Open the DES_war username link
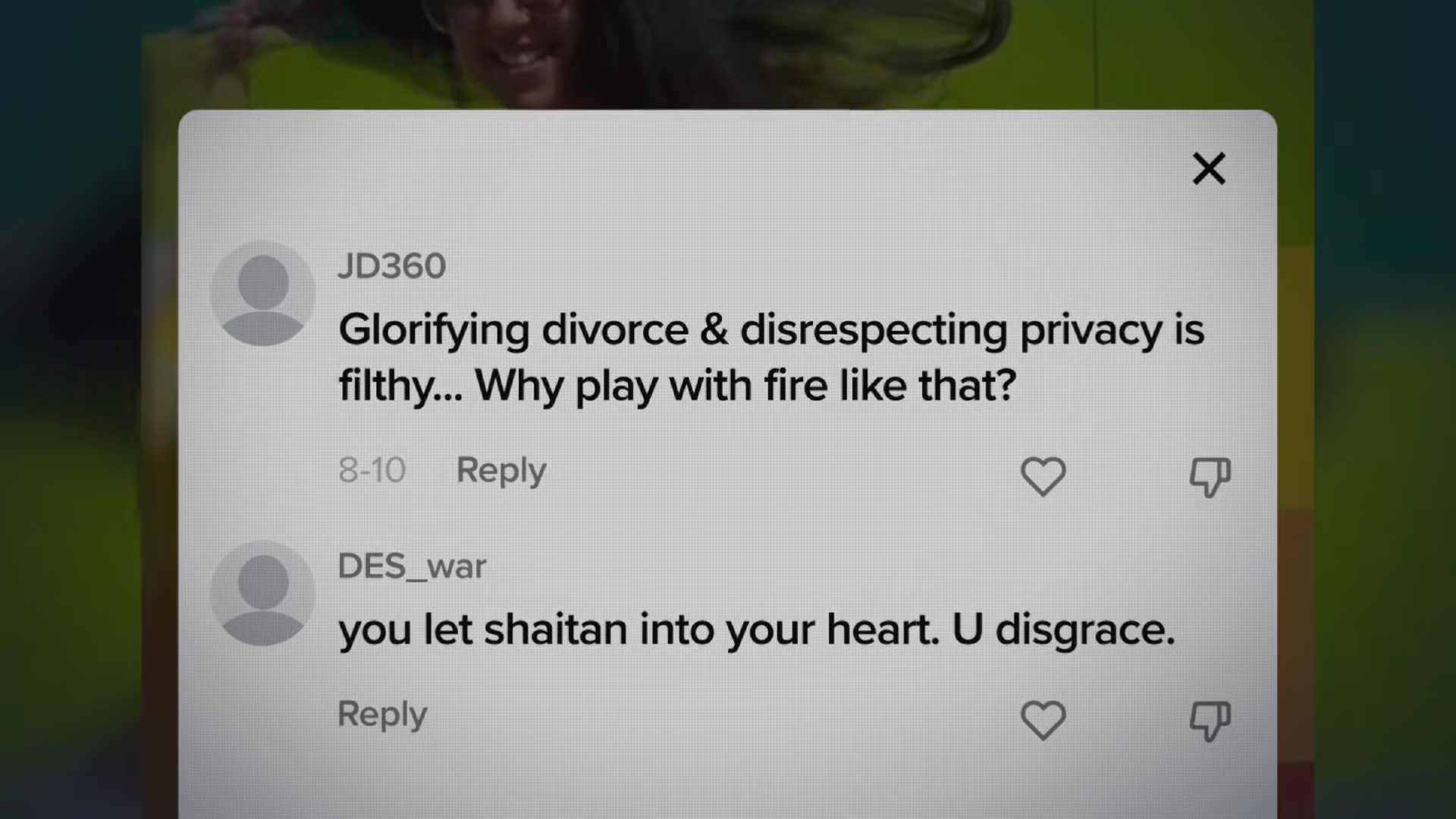The width and height of the screenshot is (1456, 819). [x=412, y=566]
